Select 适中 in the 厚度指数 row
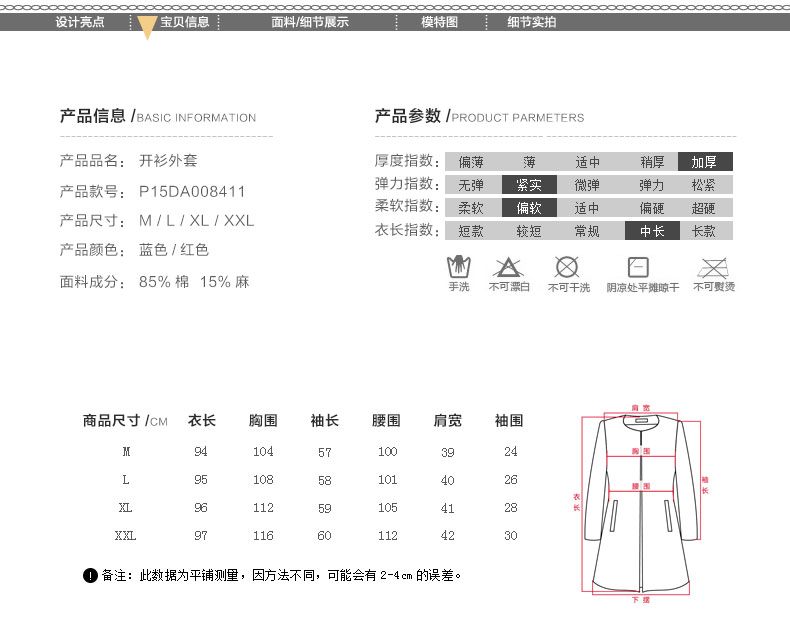Screen dimensions: 790x635 (587, 162)
